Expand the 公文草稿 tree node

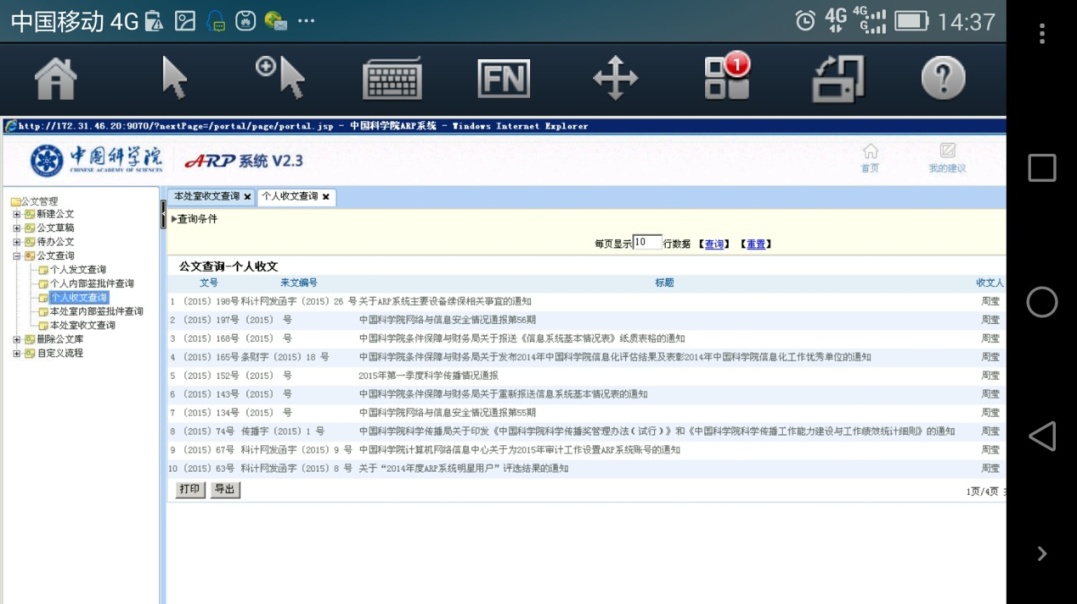point(16,228)
